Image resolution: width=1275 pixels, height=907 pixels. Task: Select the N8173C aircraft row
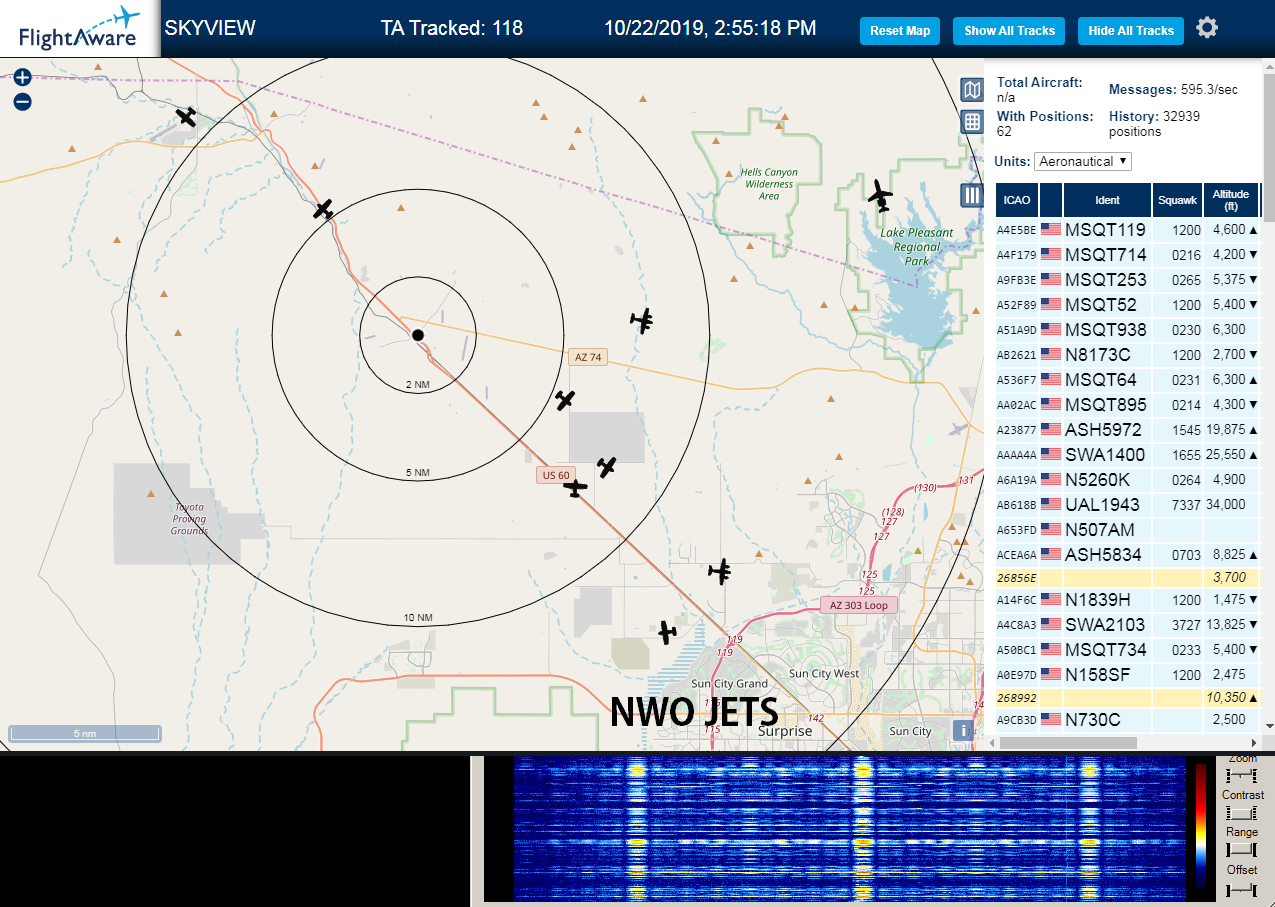coord(1128,355)
